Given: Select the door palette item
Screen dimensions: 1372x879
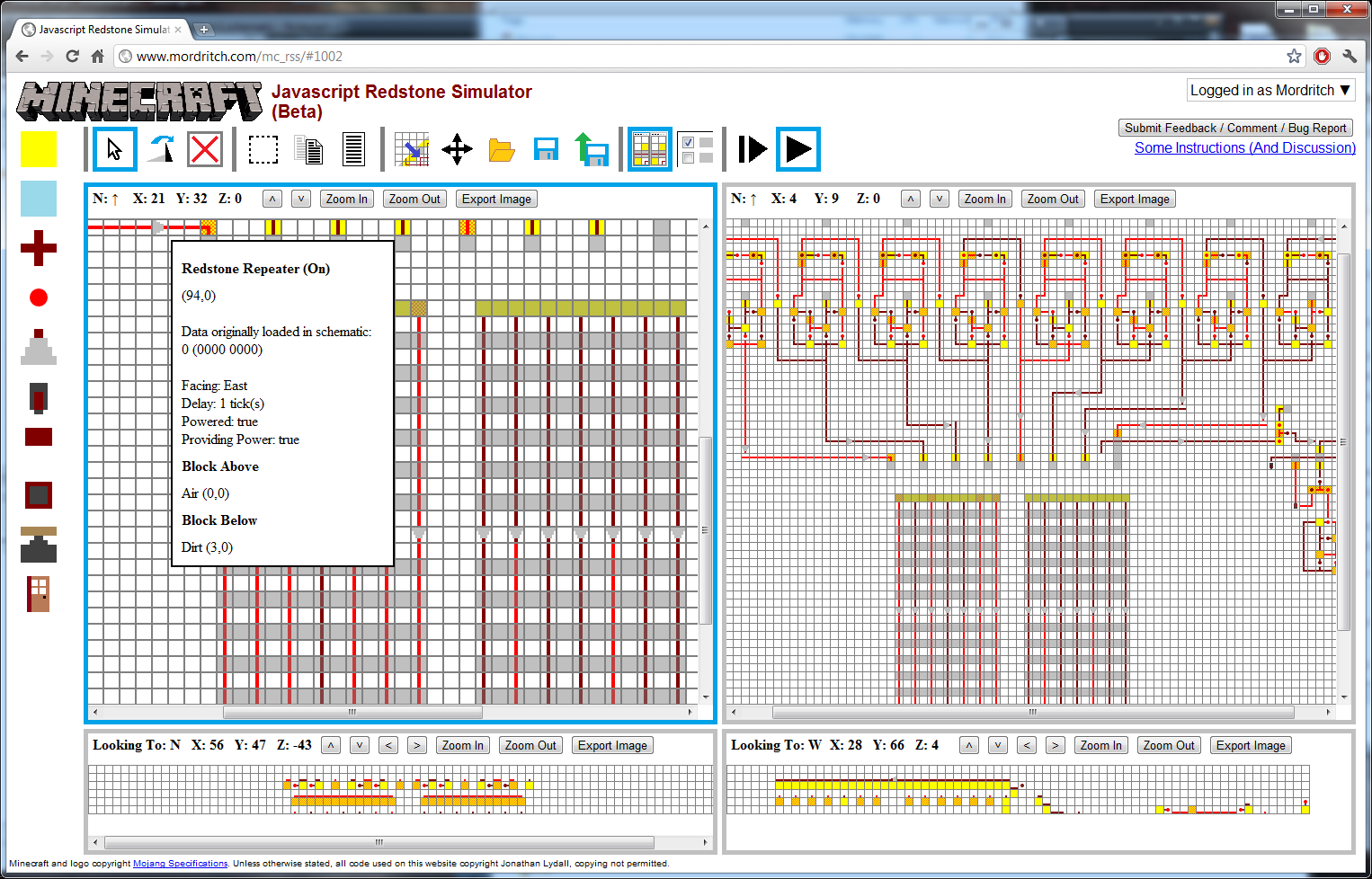Looking at the screenshot, I should pyautogui.click(x=39, y=594).
